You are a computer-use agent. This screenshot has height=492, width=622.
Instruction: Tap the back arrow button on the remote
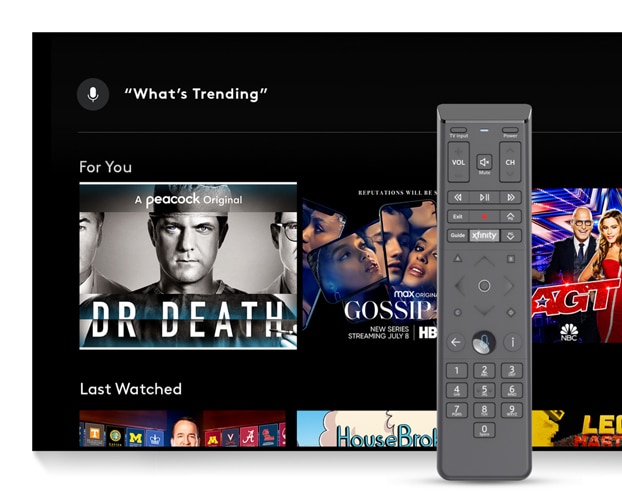coord(456,342)
